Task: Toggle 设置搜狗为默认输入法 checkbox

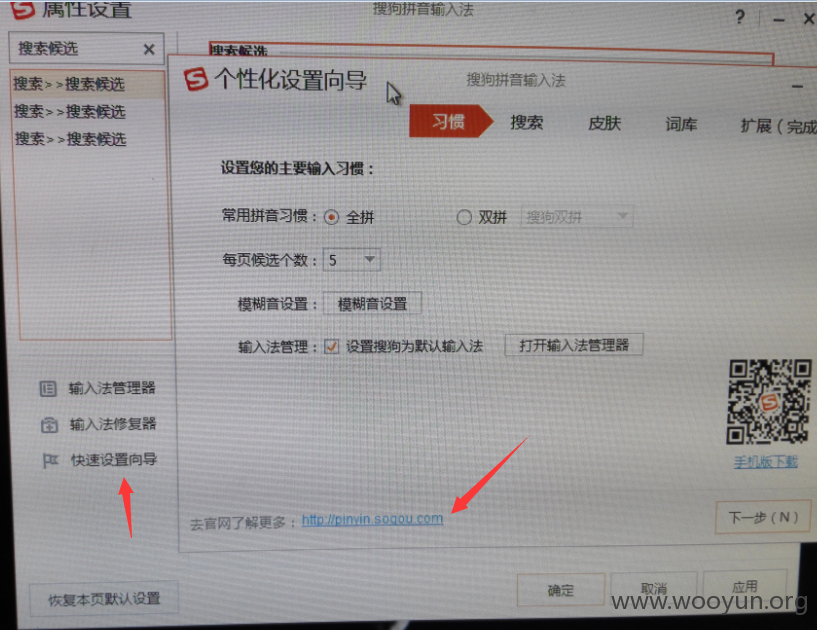Action: click(x=331, y=346)
